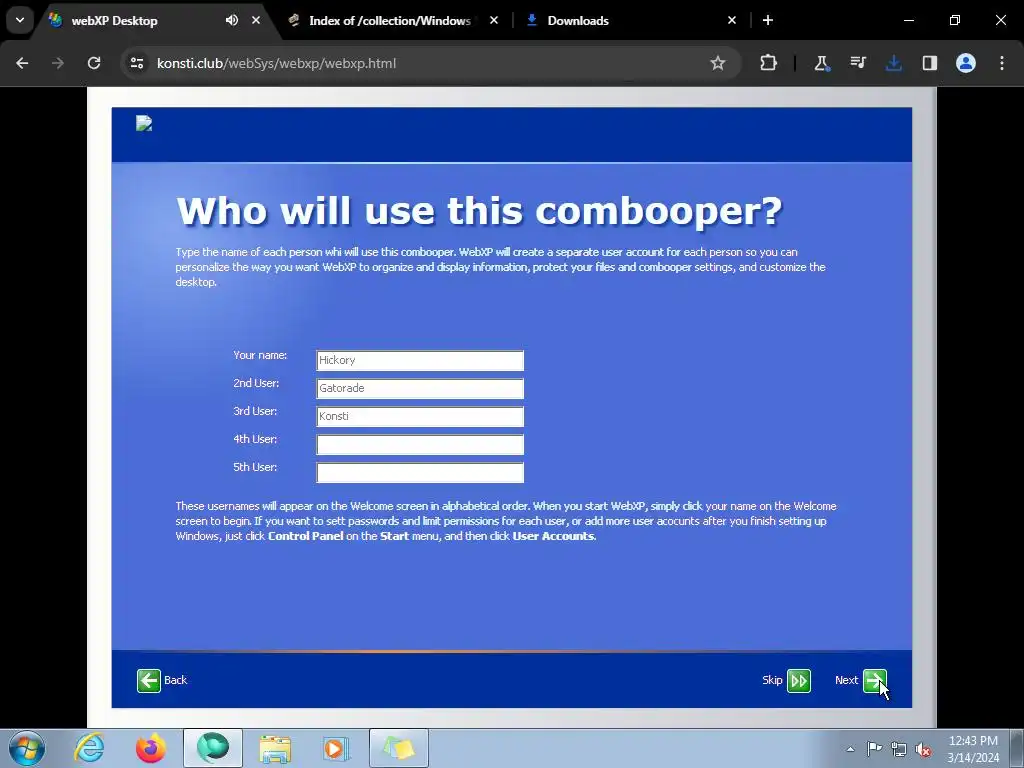Image resolution: width=1024 pixels, height=768 pixels.
Task: Mute the webXP Desktop tab audio
Action: pos(232,20)
